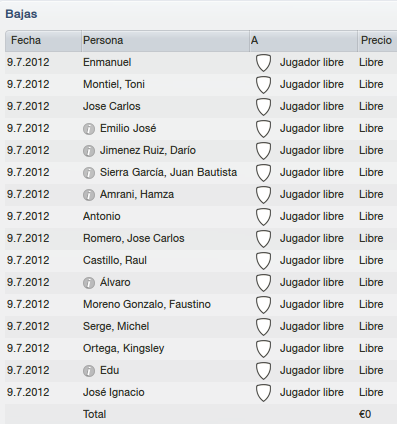Click the info icon beside Álvaro

(x=89, y=283)
